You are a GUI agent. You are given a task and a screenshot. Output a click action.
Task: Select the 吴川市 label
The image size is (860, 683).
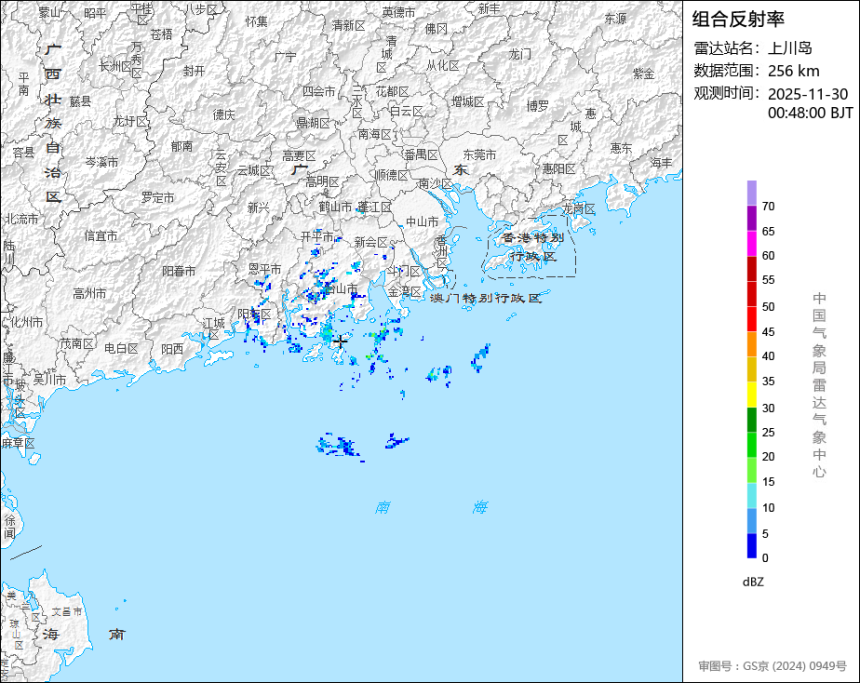tap(49, 379)
